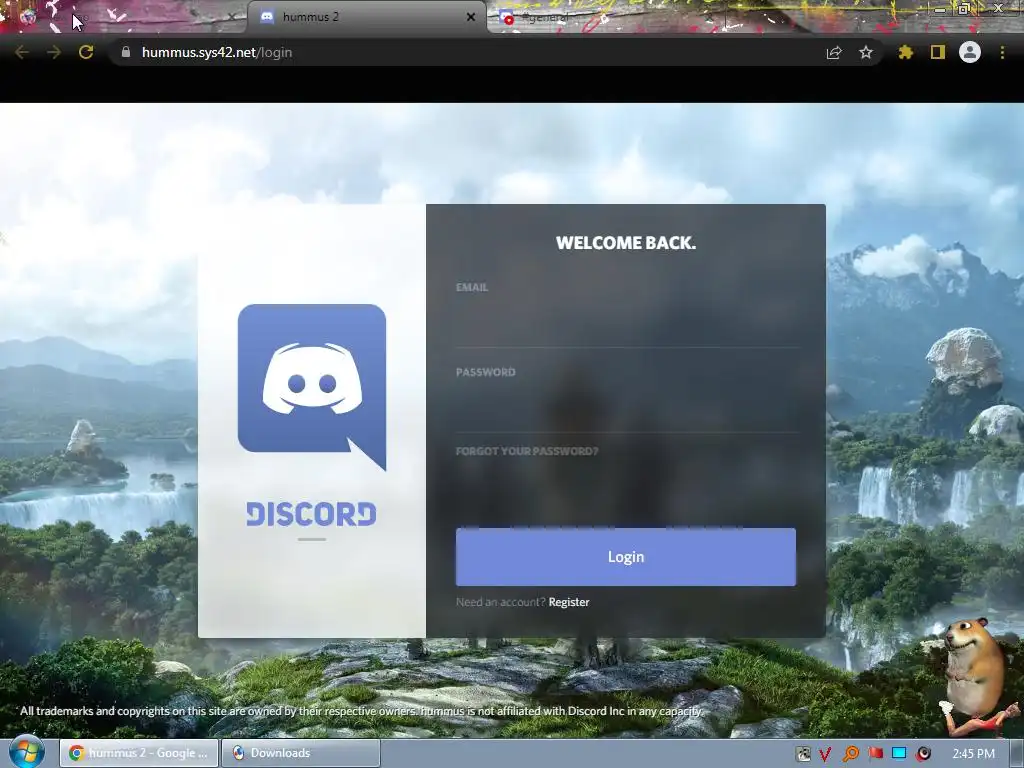The image size is (1024, 768).
Task: Click the orange magnifier tray icon
Action: coord(850,754)
